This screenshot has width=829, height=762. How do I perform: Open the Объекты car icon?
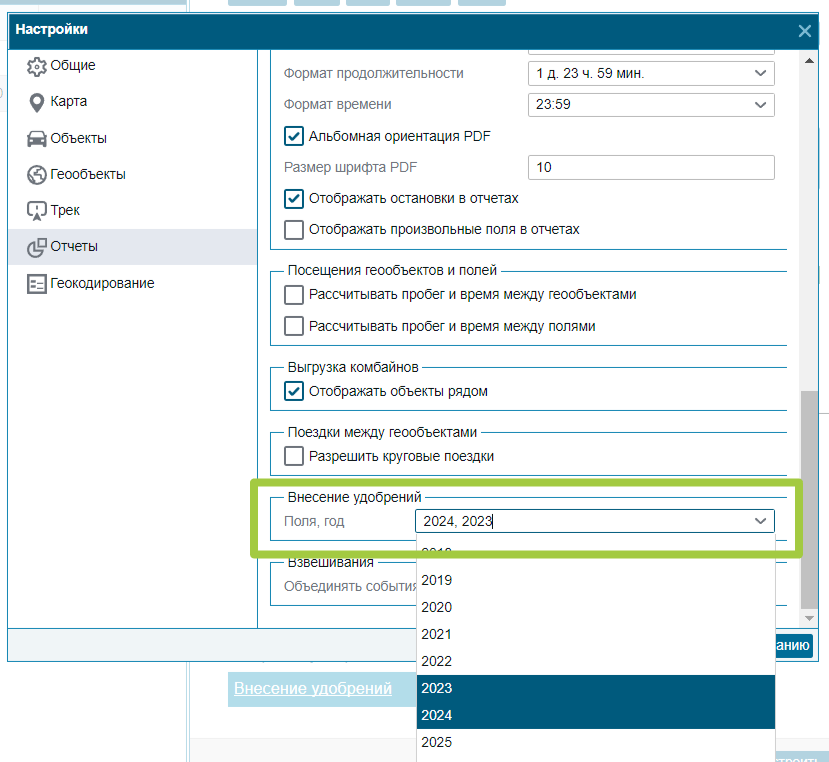(x=36, y=139)
